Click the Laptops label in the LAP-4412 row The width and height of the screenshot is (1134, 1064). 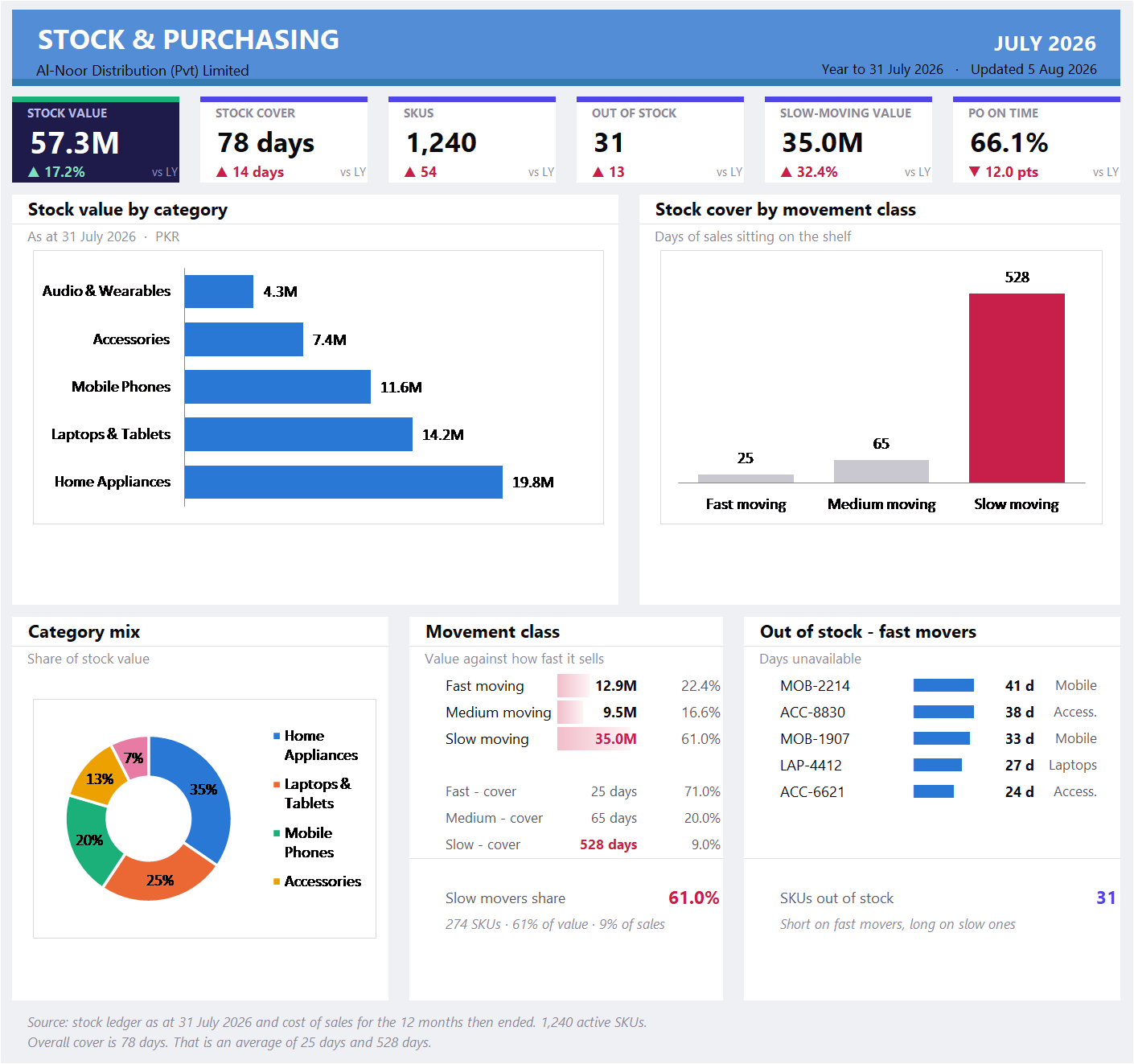point(1073,766)
